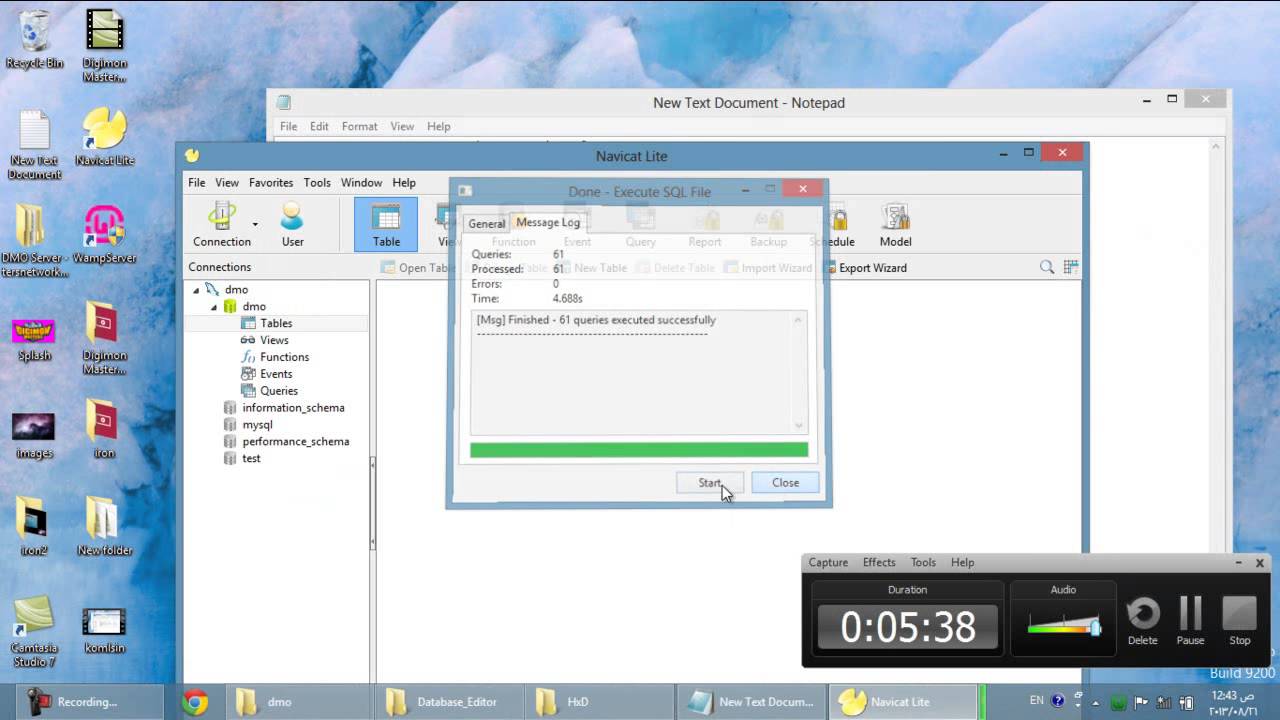This screenshot has height=720, width=1280.
Task: Open the Favorites menu
Action: (271, 183)
